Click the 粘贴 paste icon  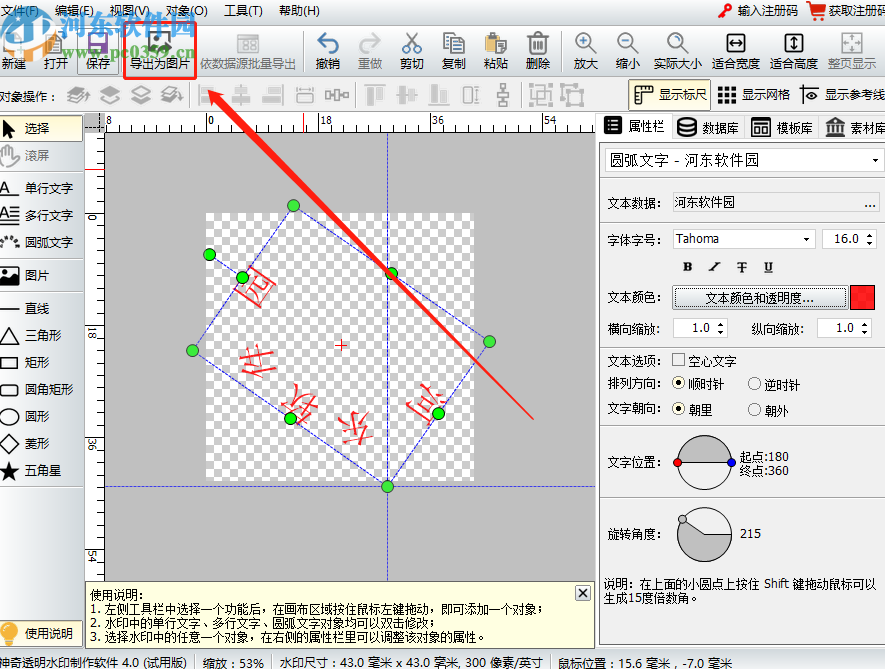pos(495,44)
